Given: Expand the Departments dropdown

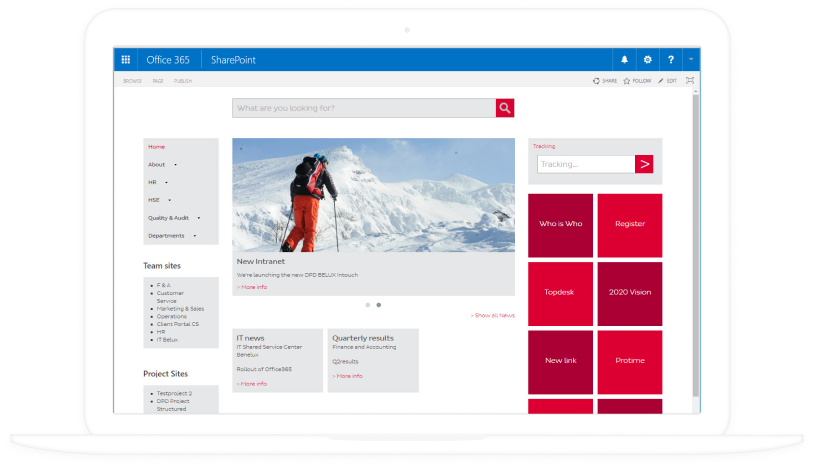Looking at the screenshot, I should pyautogui.click(x=194, y=236).
